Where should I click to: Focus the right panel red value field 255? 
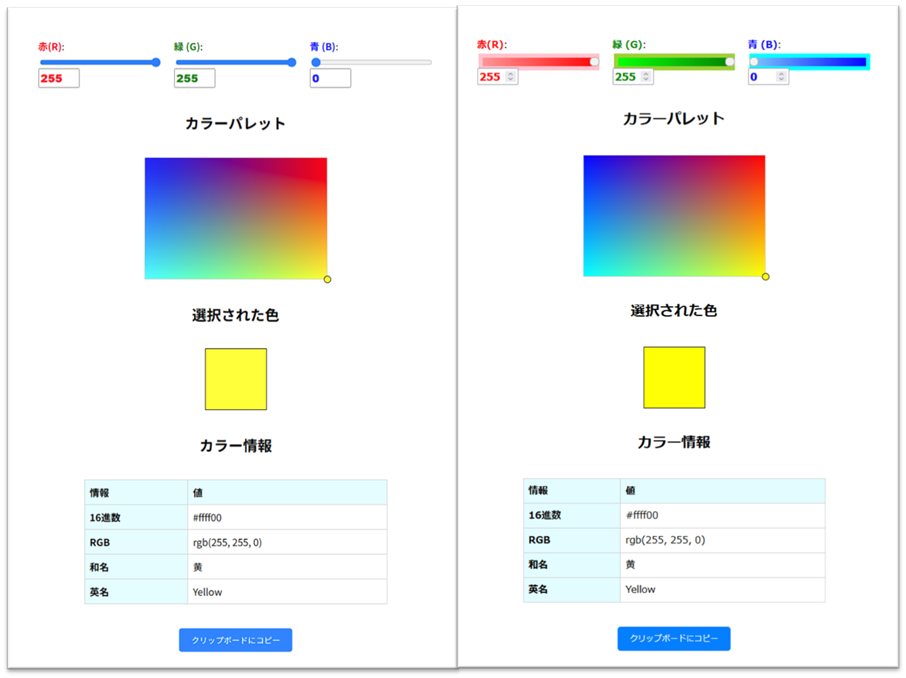[x=497, y=76]
